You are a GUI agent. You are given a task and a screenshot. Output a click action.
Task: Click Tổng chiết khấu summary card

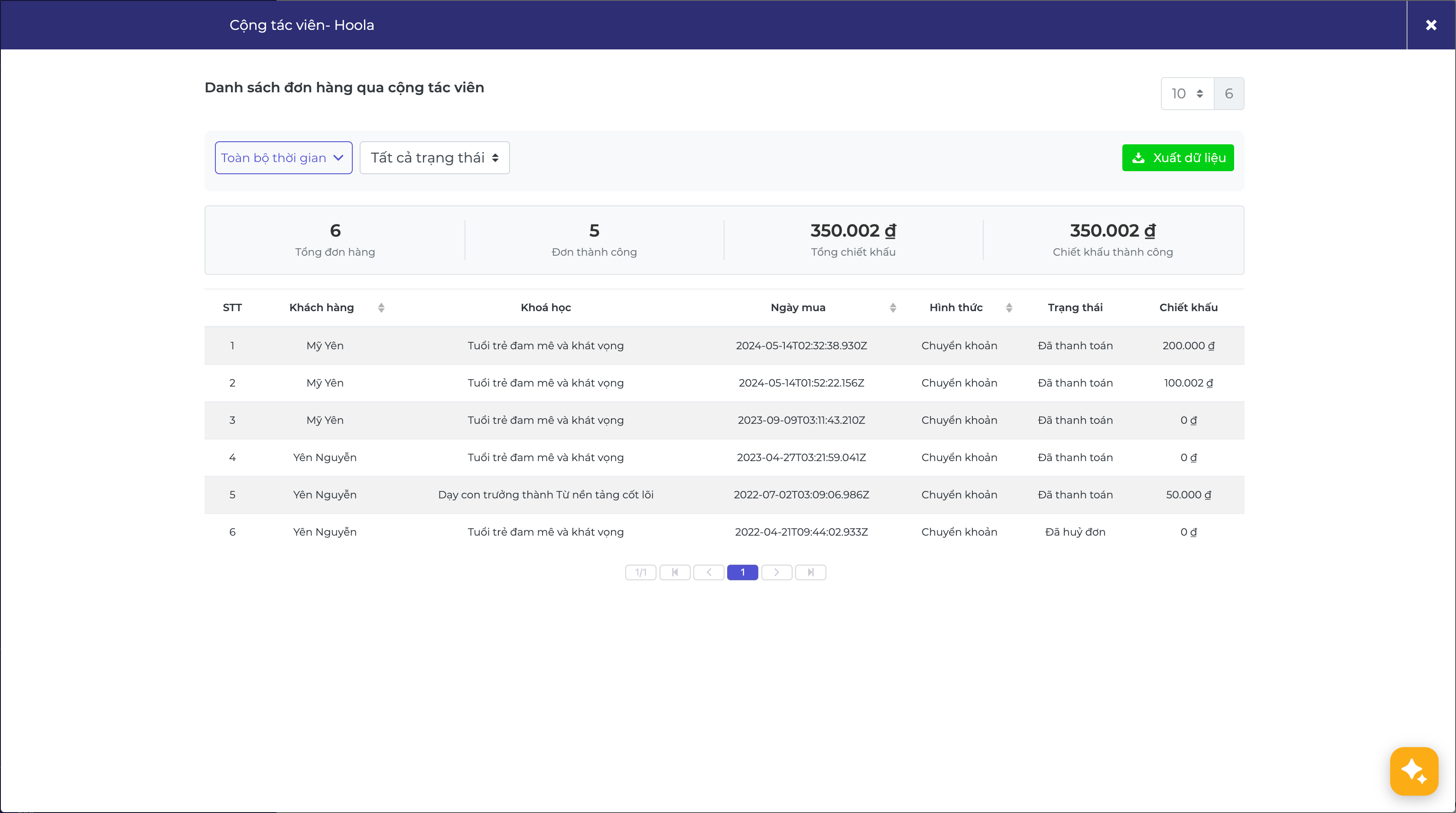(853, 240)
